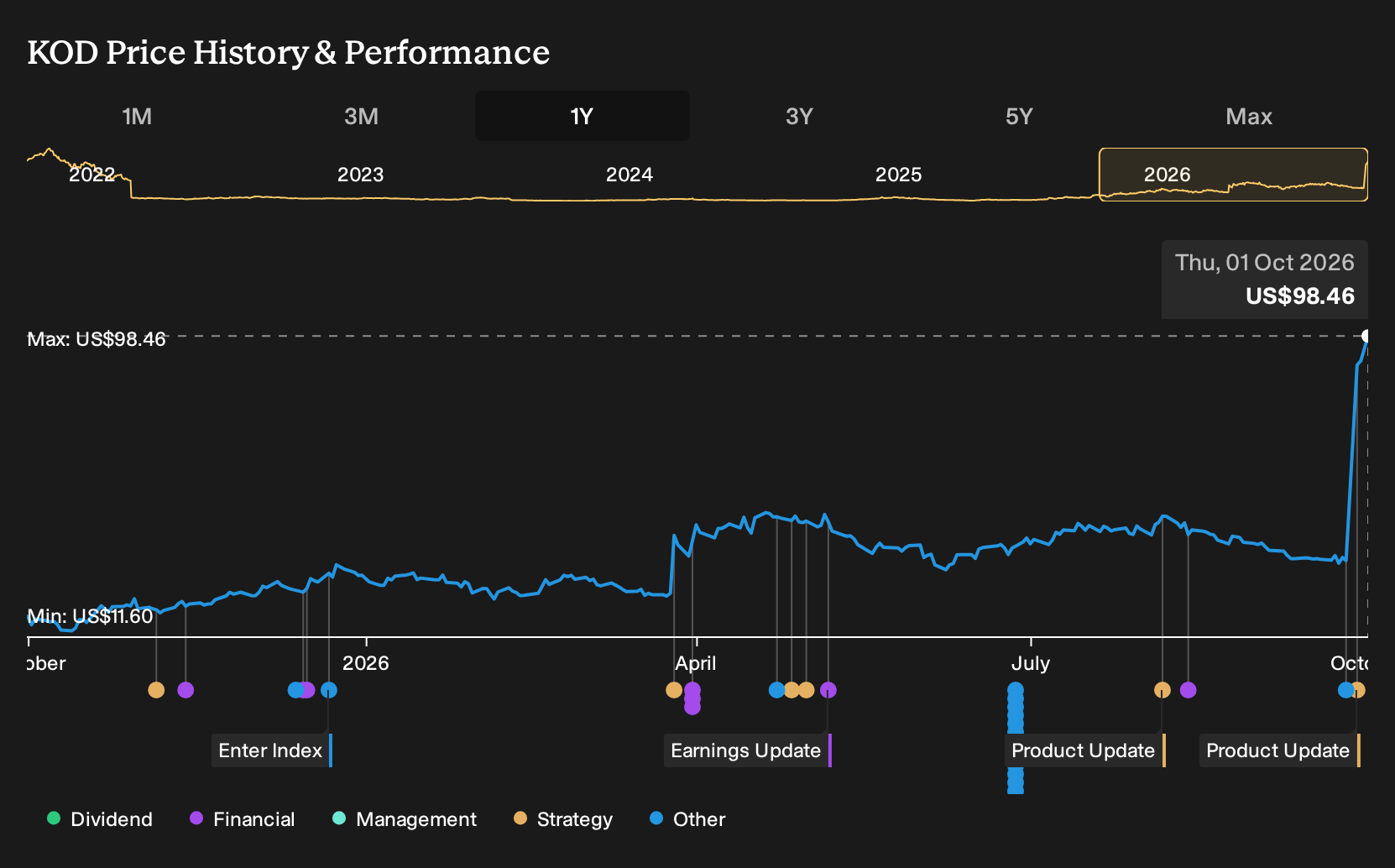Open the Enter Index event label
The image size is (1395, 868).
pos(272,750)
